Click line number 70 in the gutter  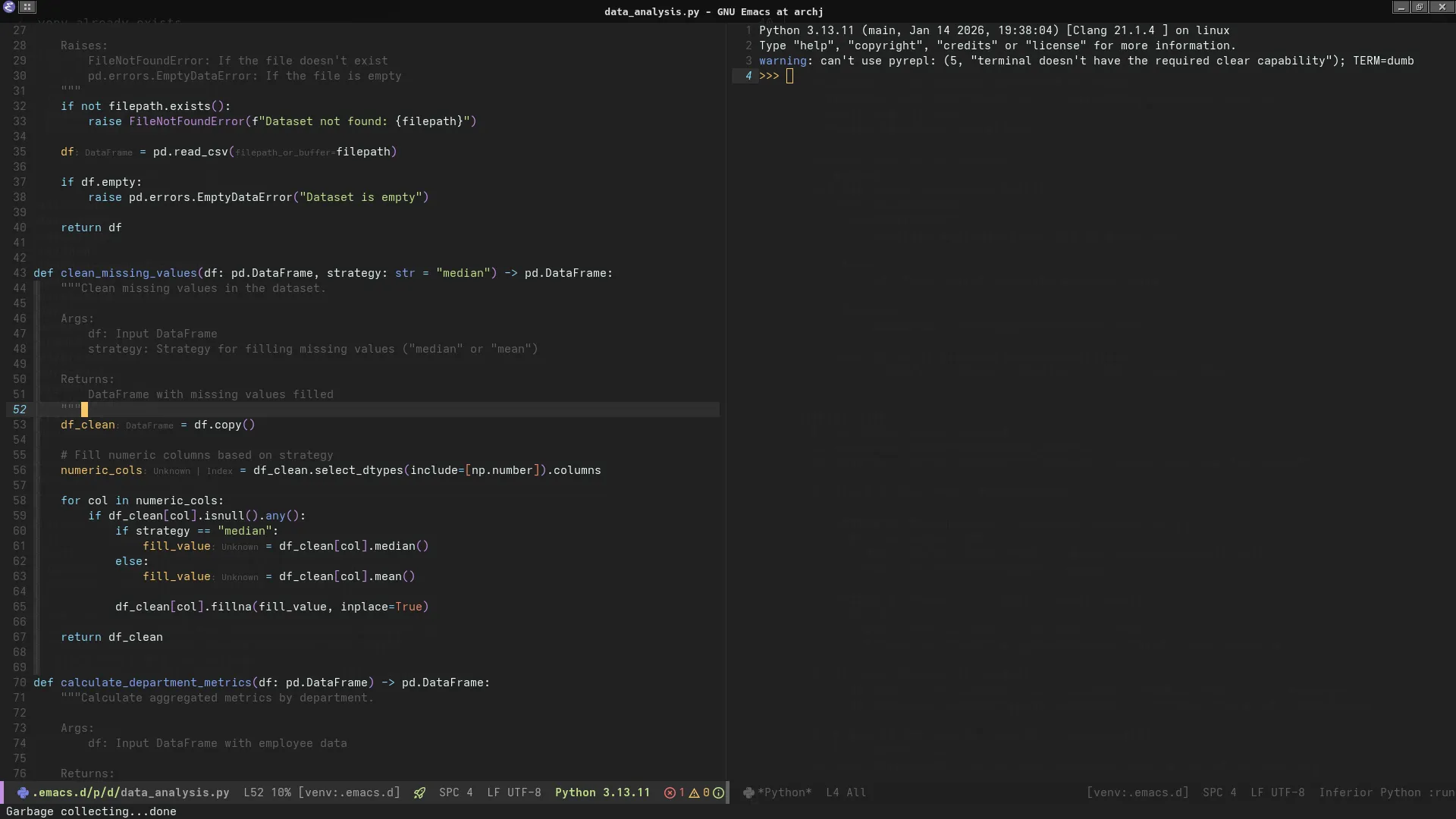tap(19, 682)
